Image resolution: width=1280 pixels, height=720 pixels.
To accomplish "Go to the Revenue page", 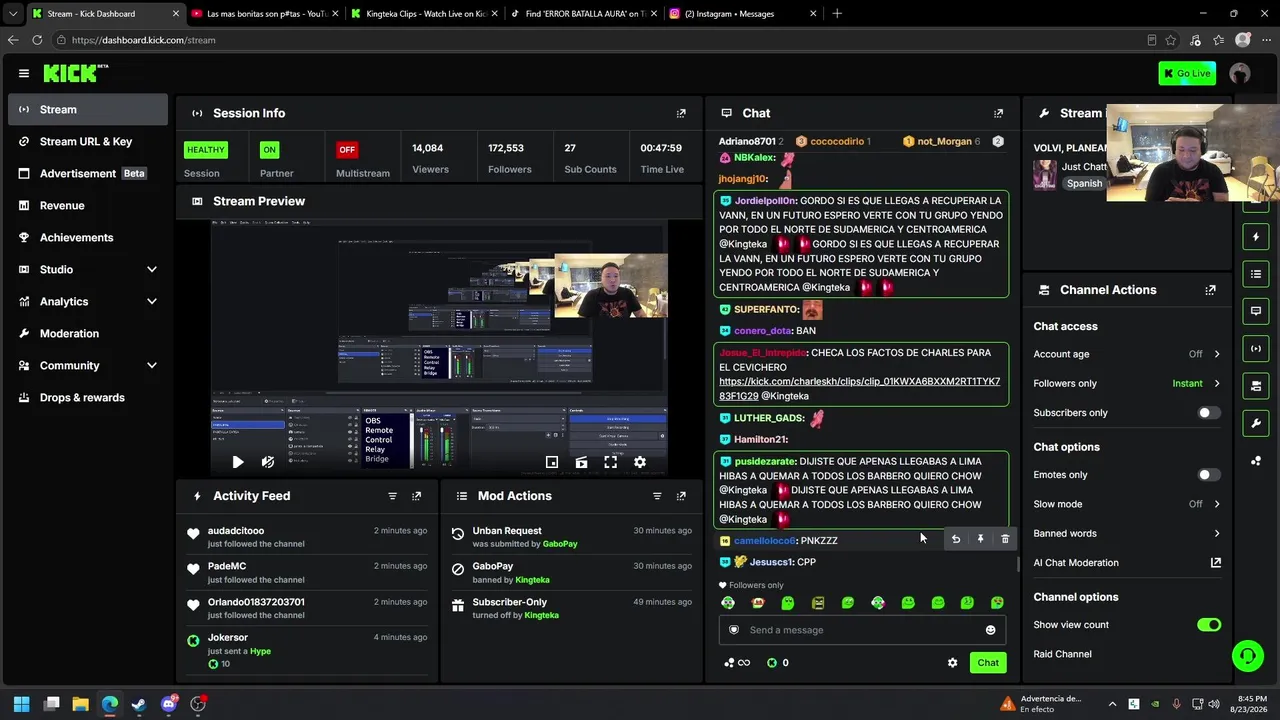I will point(88,205).
